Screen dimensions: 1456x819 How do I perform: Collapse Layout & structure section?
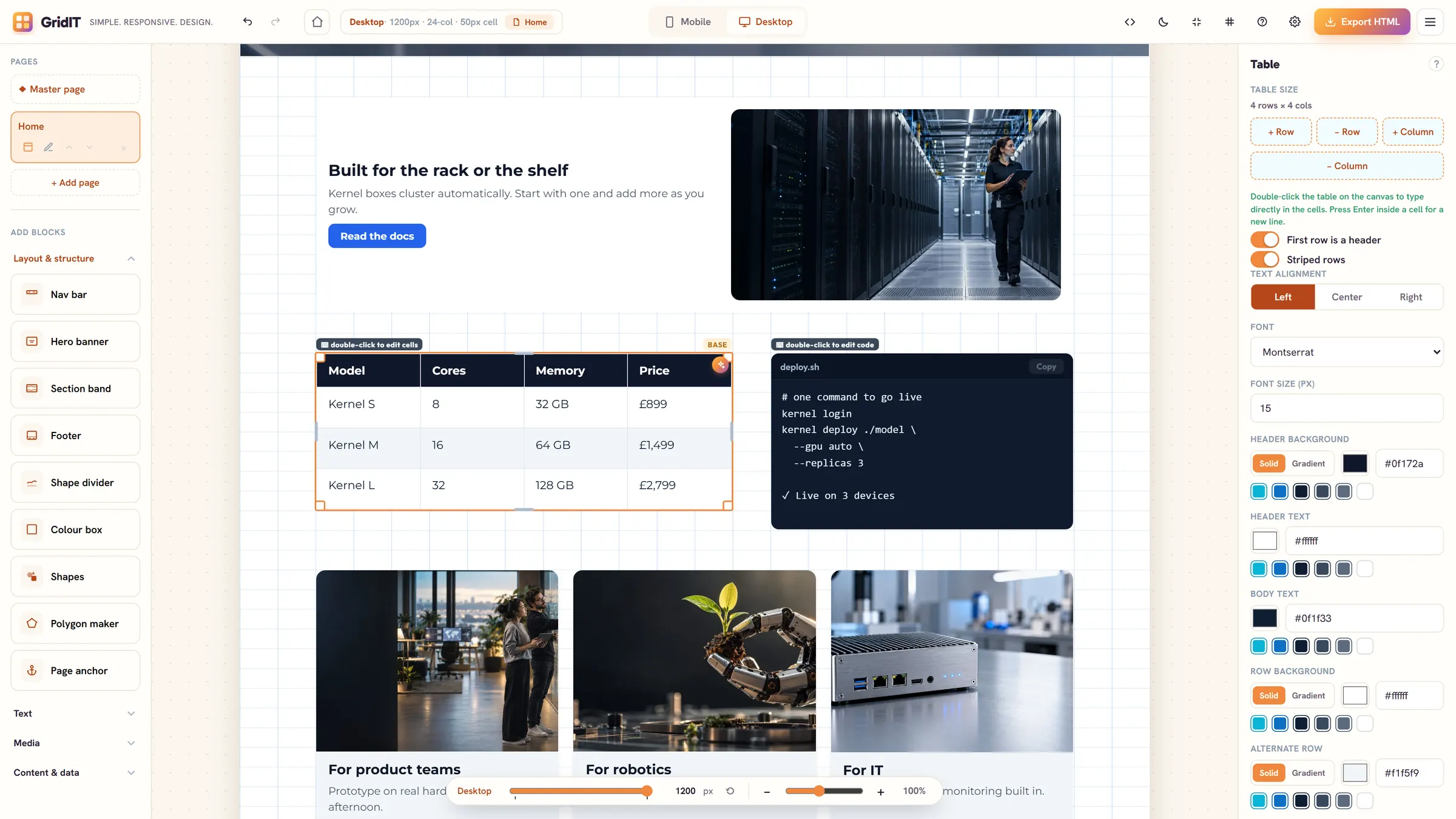[x=75, y=258]
